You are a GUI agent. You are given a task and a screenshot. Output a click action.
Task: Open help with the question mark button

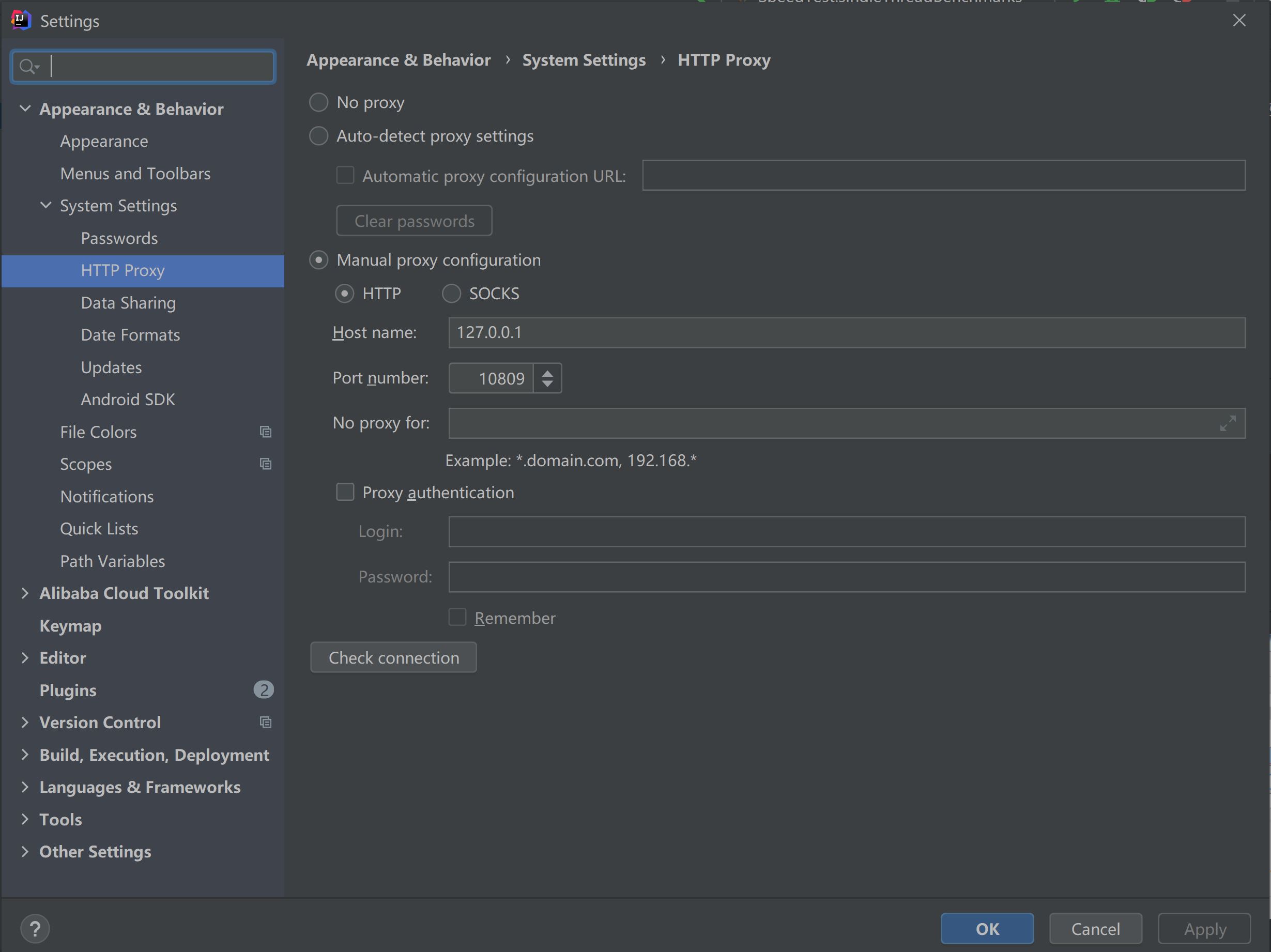35,928
